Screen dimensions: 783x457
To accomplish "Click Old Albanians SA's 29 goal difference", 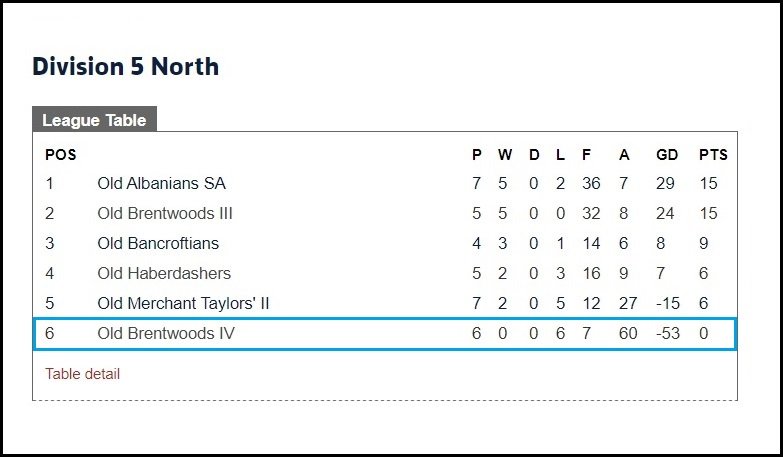I will click(x=665, y=183).
